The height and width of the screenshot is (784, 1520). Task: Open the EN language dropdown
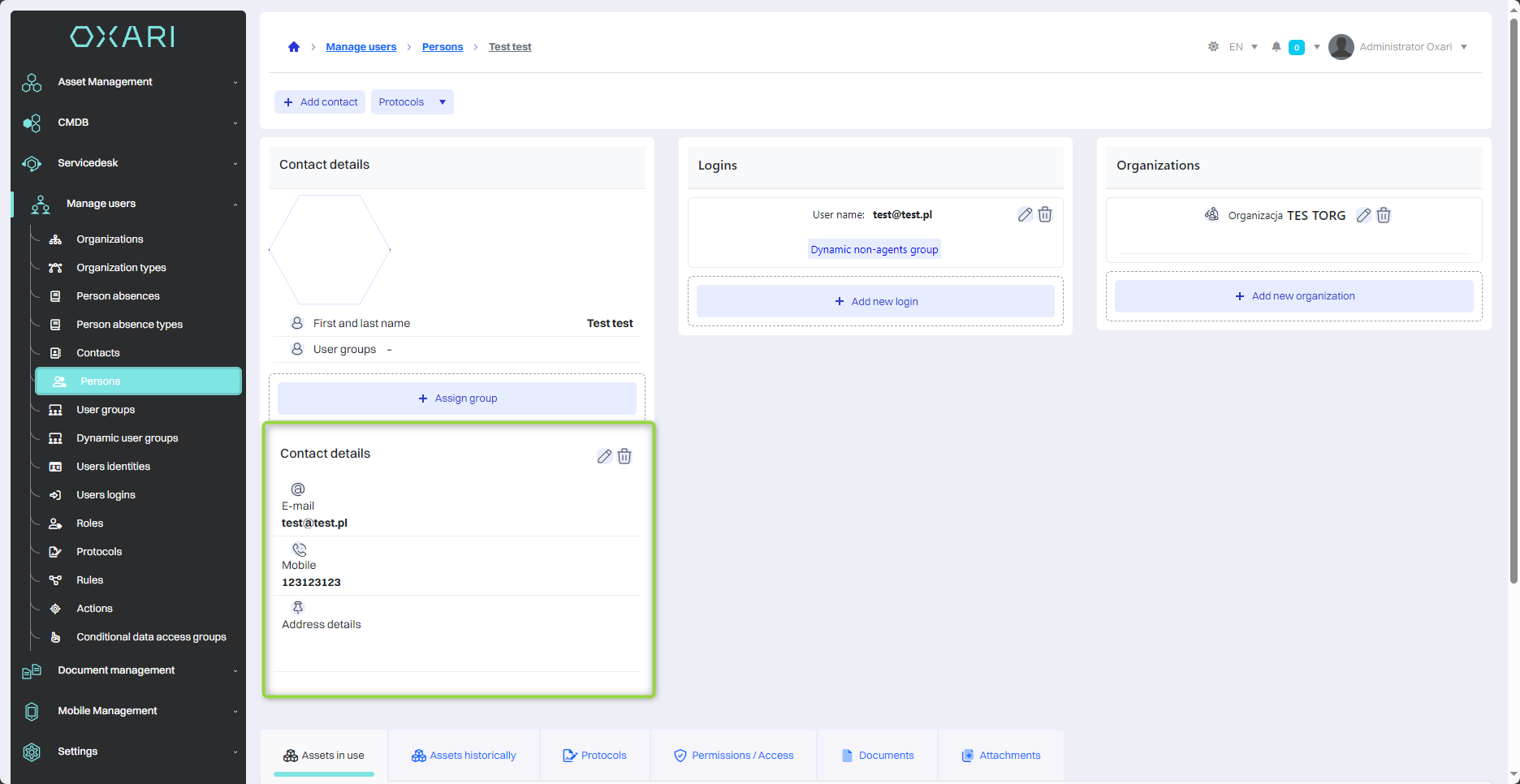[x=1243, y=47]
